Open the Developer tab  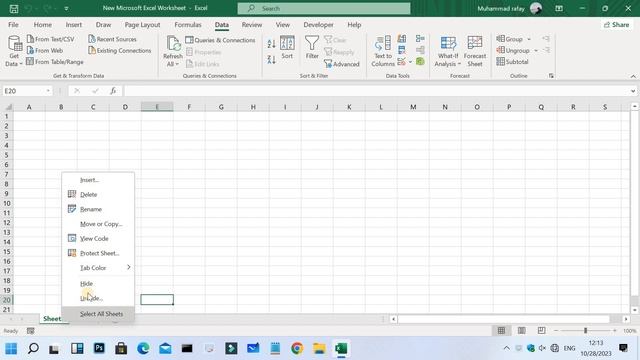pyautogui.click(x=318, y=24)
